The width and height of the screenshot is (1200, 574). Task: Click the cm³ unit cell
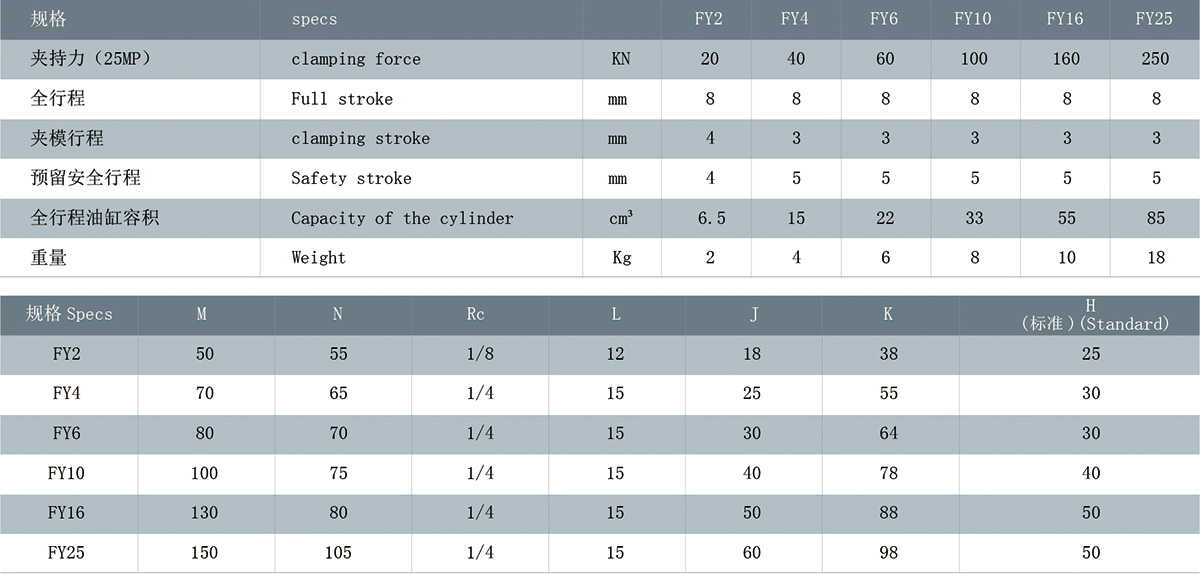620,218
